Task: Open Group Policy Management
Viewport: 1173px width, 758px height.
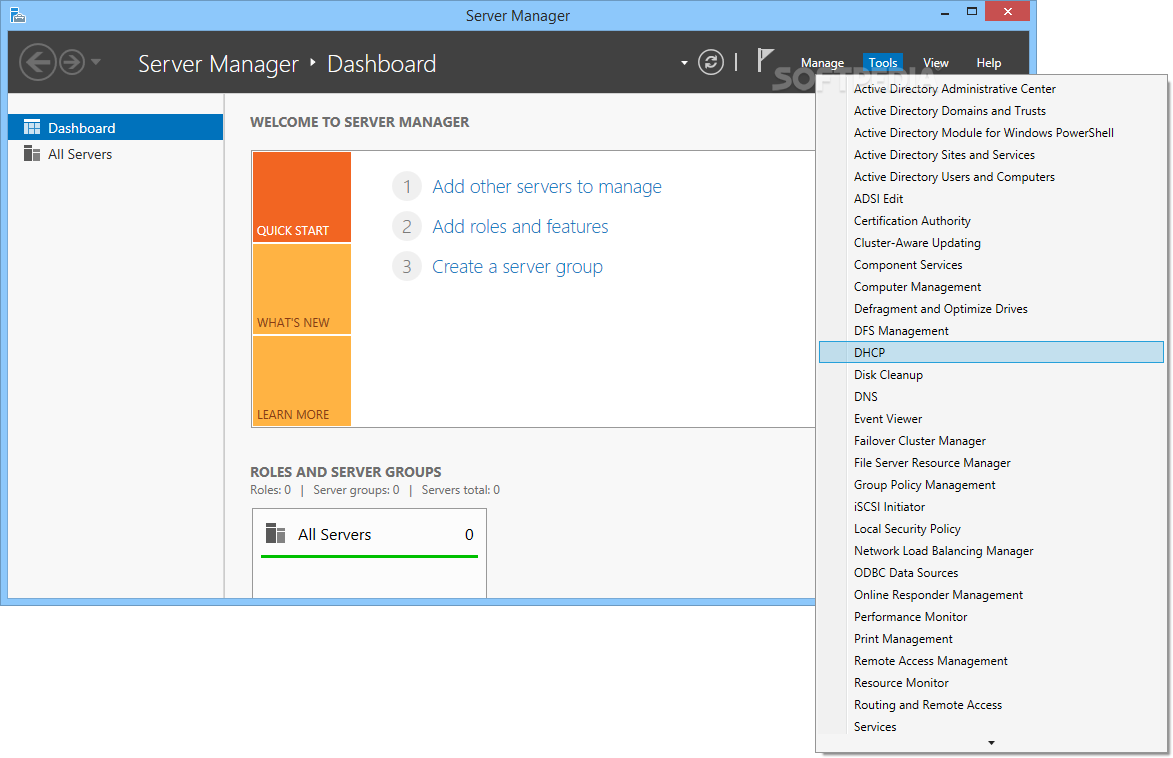Action: pos(991,485)
